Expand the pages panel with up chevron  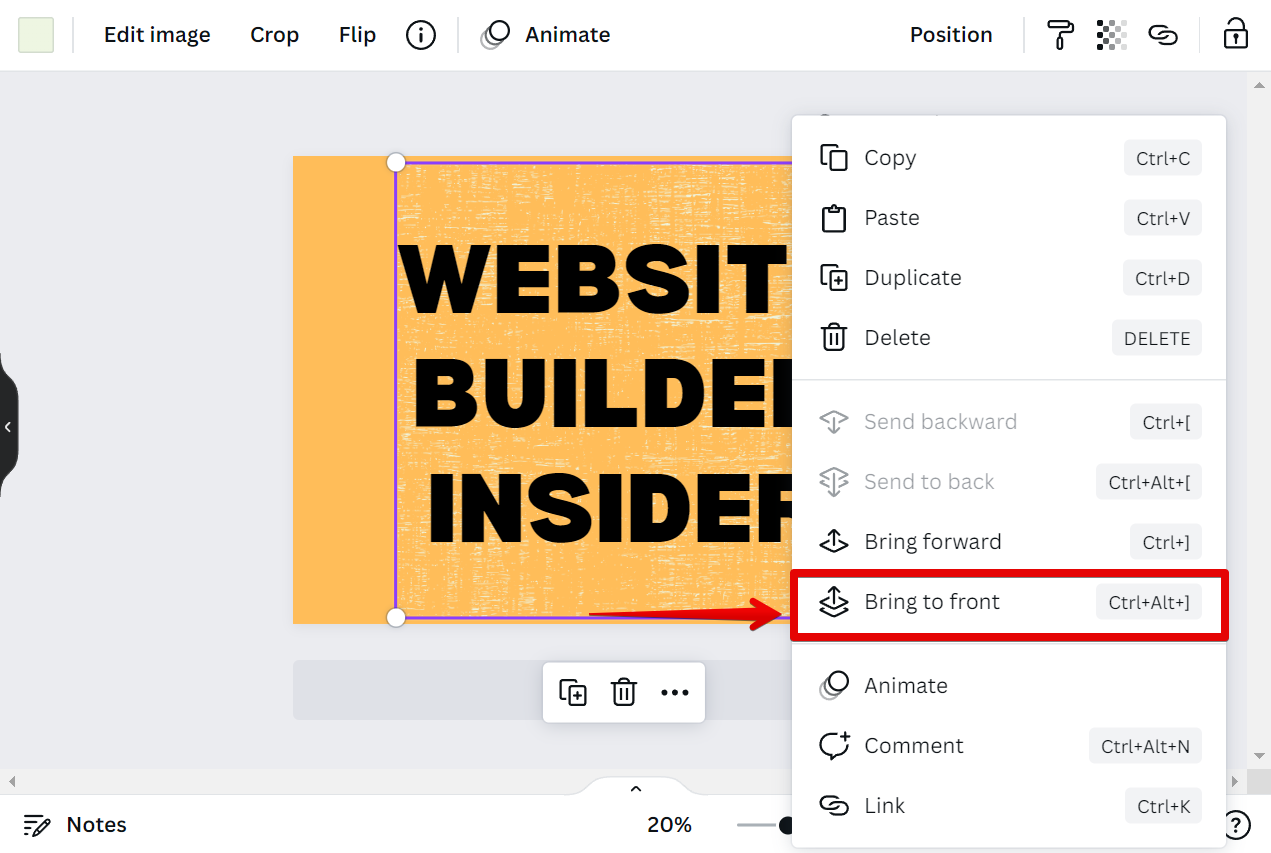point(636,789)
